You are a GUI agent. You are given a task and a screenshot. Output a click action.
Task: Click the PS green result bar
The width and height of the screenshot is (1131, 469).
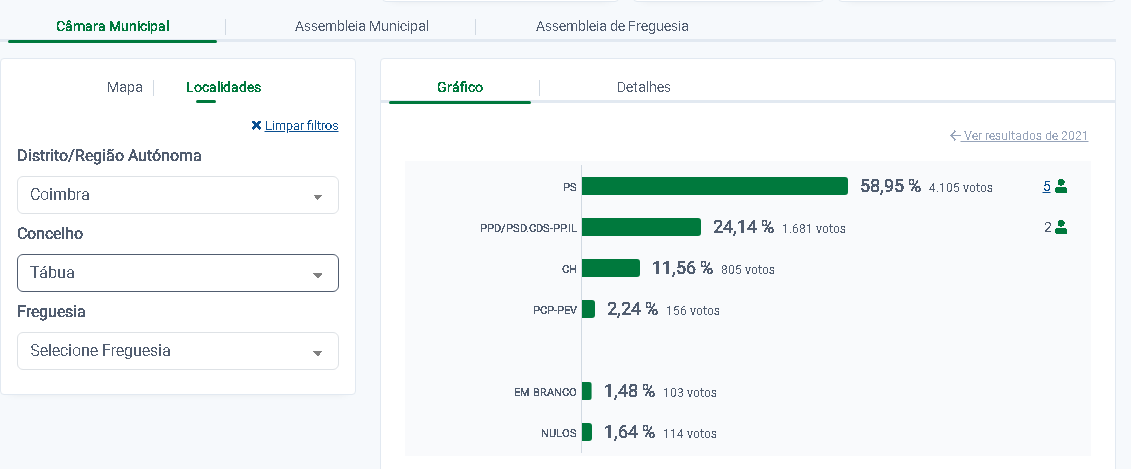(714, 186)
